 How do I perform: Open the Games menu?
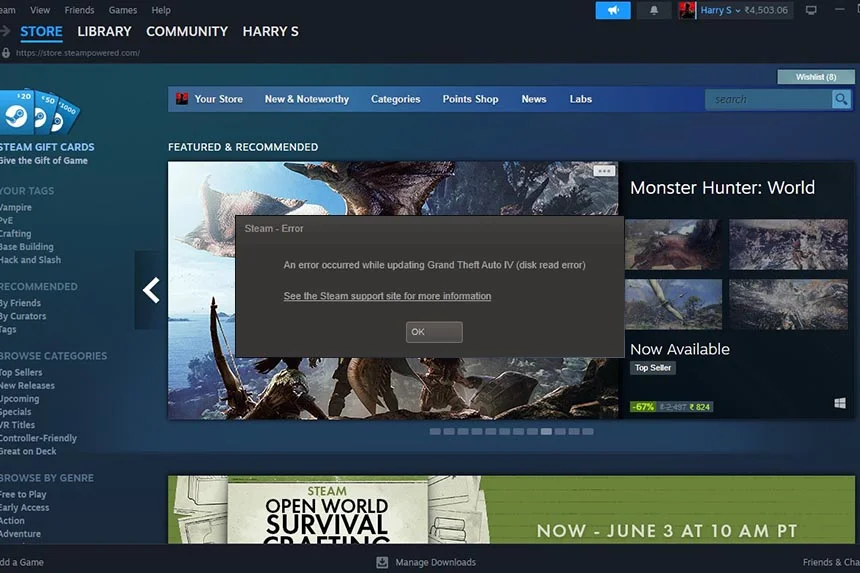tap(122, 10)
